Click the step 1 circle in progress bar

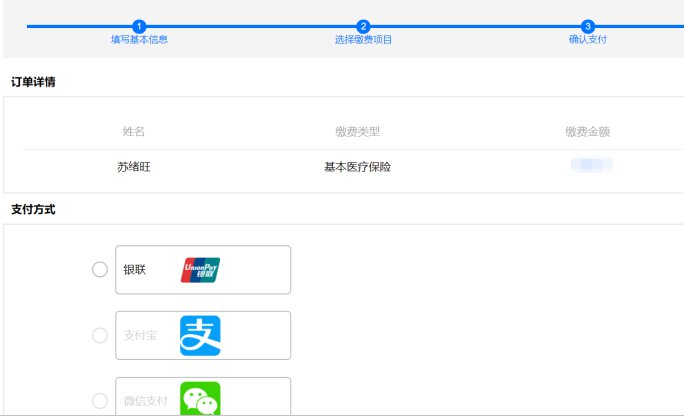[x=139, y=26]
